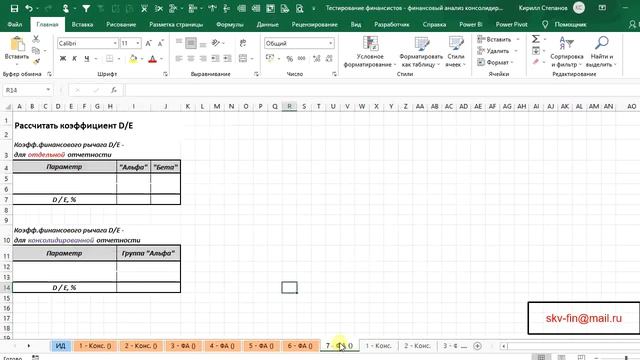
Task: Apply the red font color A
Action: click(x=153, y=59)
